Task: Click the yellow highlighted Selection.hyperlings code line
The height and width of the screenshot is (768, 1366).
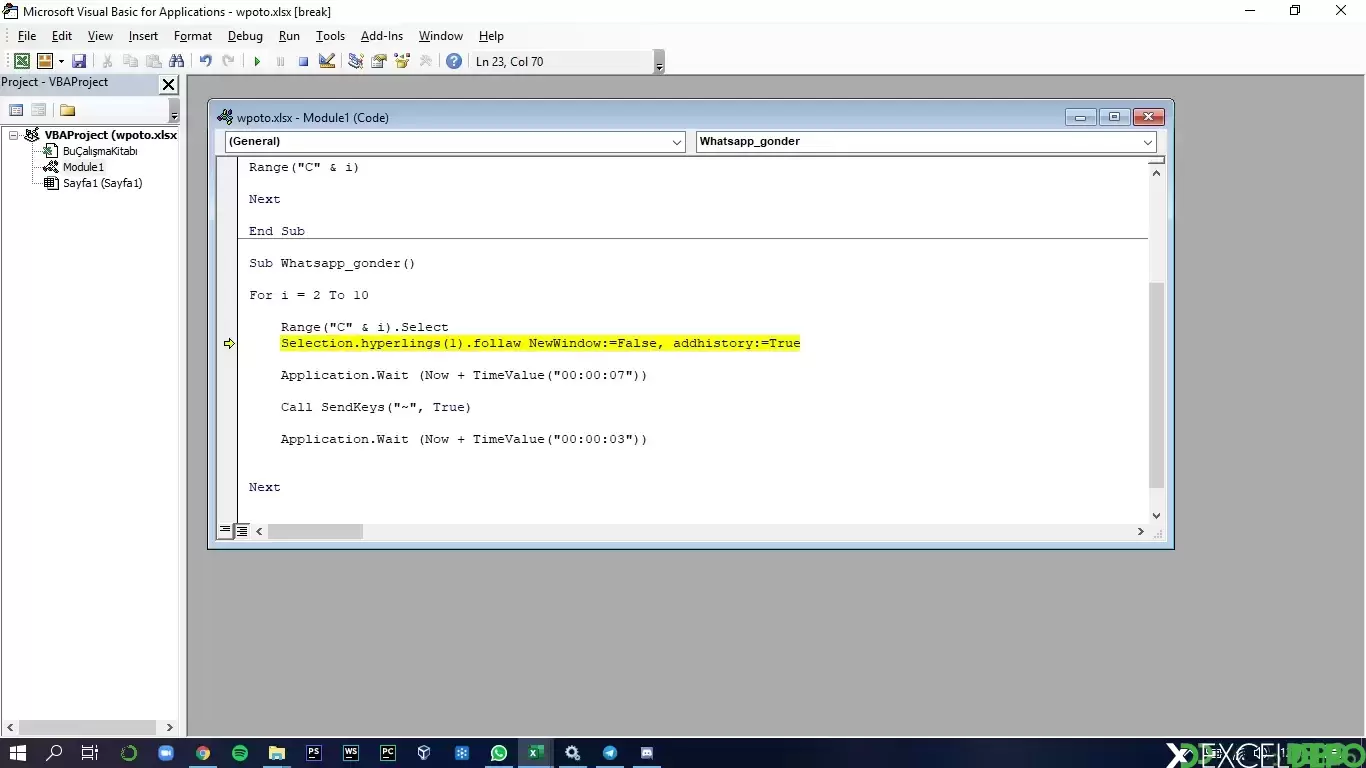Action: [540, 343]
